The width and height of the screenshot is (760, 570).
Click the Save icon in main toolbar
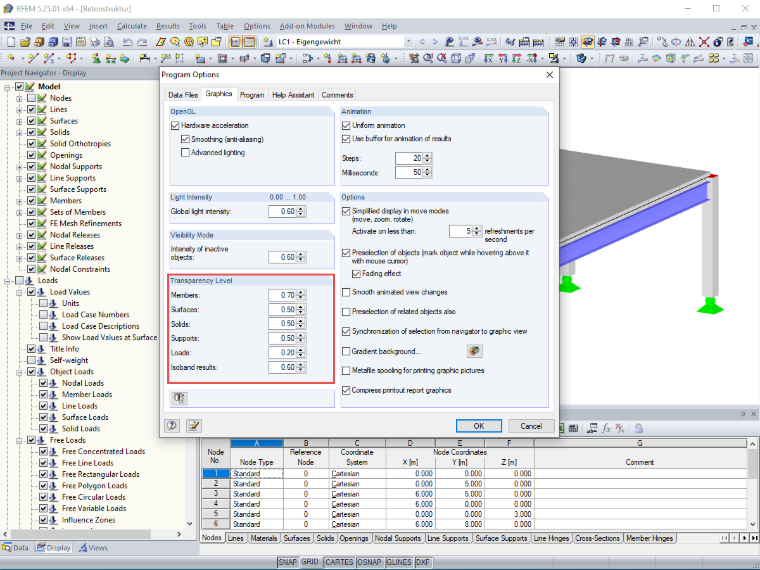[67, 42]
